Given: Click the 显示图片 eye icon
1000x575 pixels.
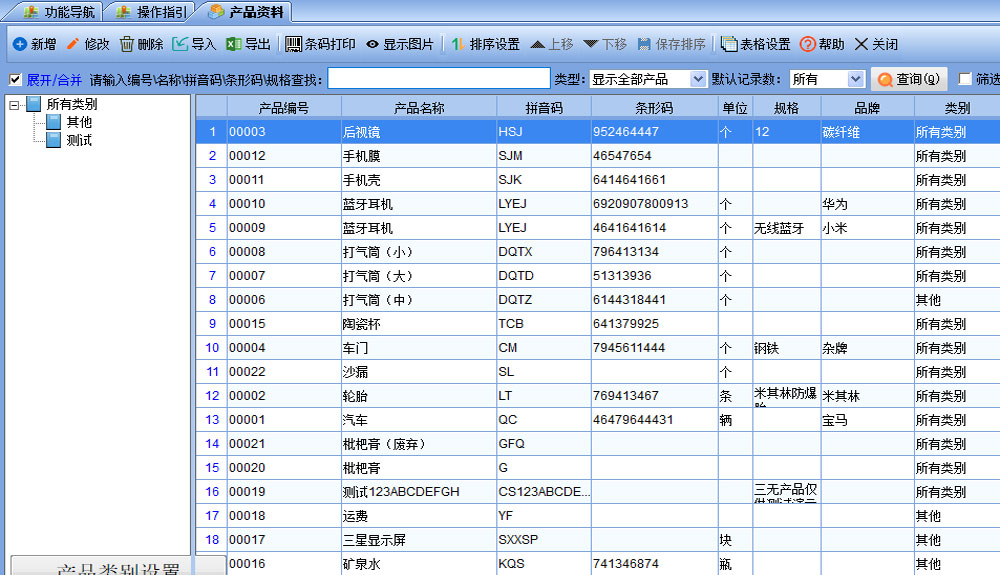Looking at the screenshot, I should click(373, 44).
